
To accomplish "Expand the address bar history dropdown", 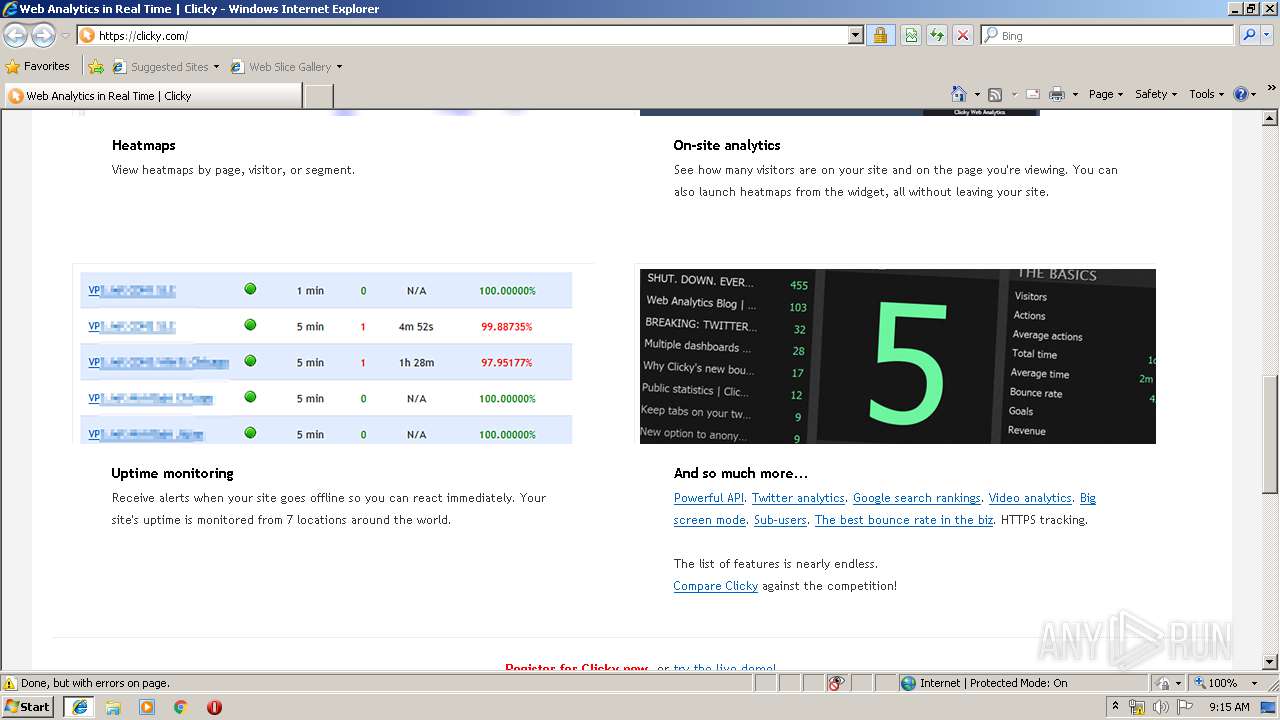I will [x=855, y=35].
